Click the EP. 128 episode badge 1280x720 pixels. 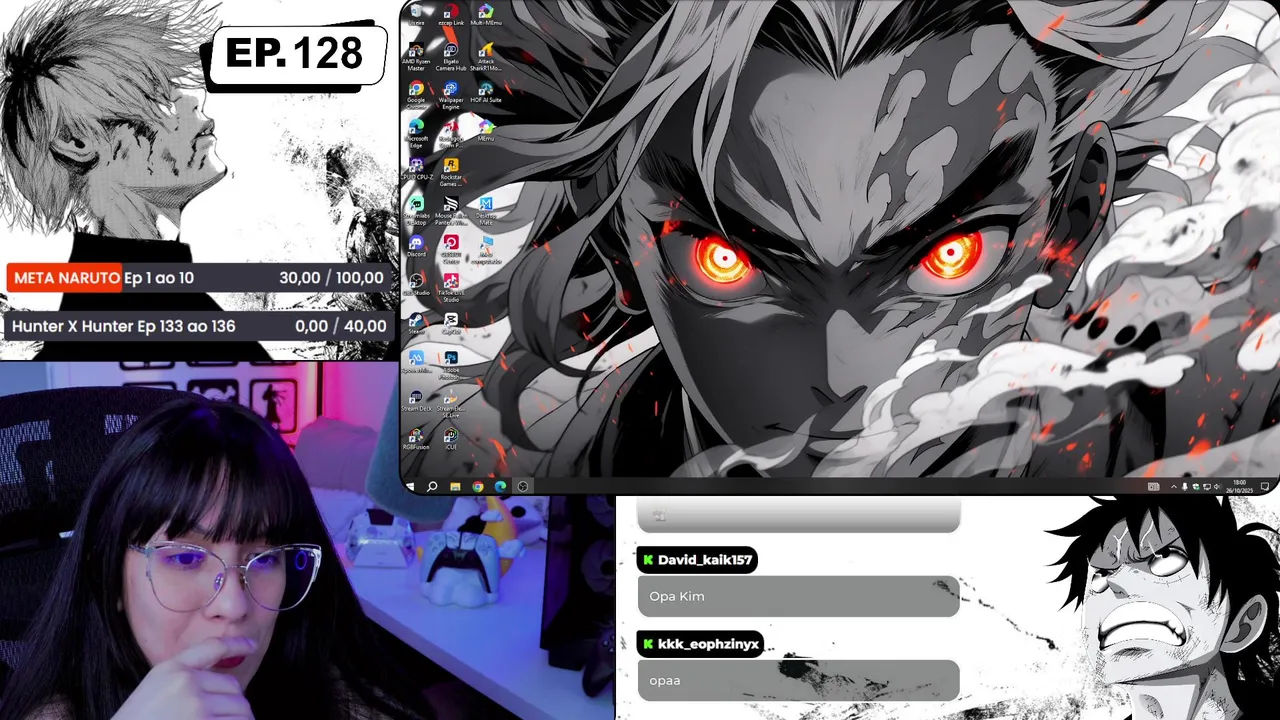[x=294, y=54]
